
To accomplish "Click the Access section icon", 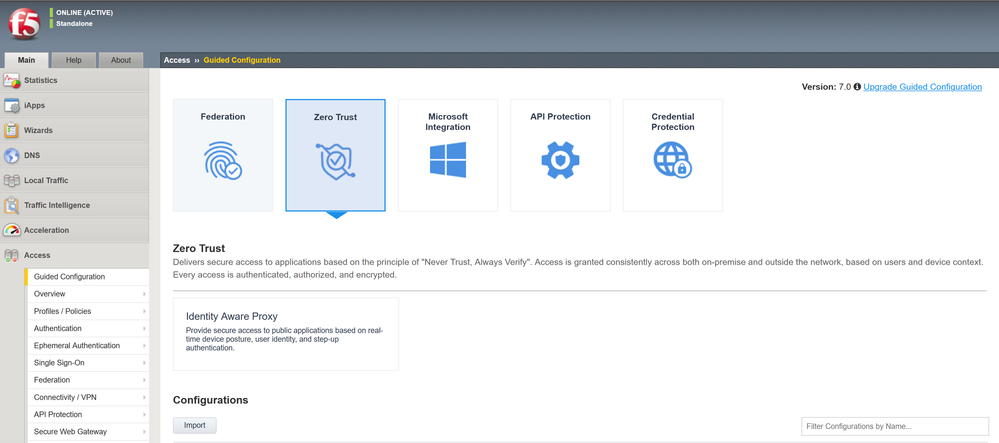I will pyautogui.click(x=11, y=255).
